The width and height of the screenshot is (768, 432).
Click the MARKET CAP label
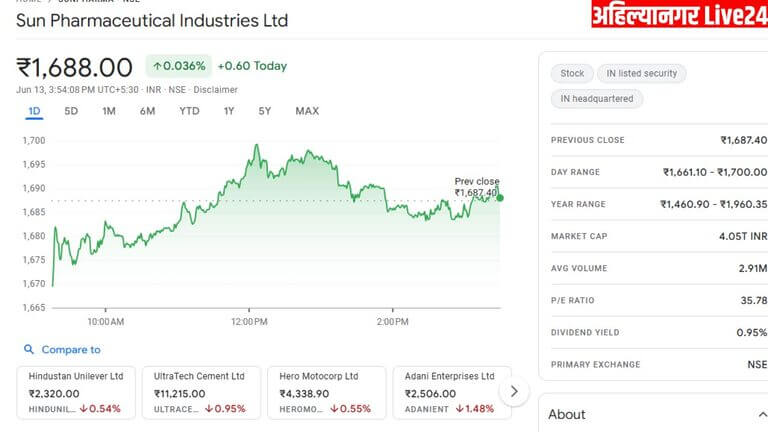(x=579, y=236)
